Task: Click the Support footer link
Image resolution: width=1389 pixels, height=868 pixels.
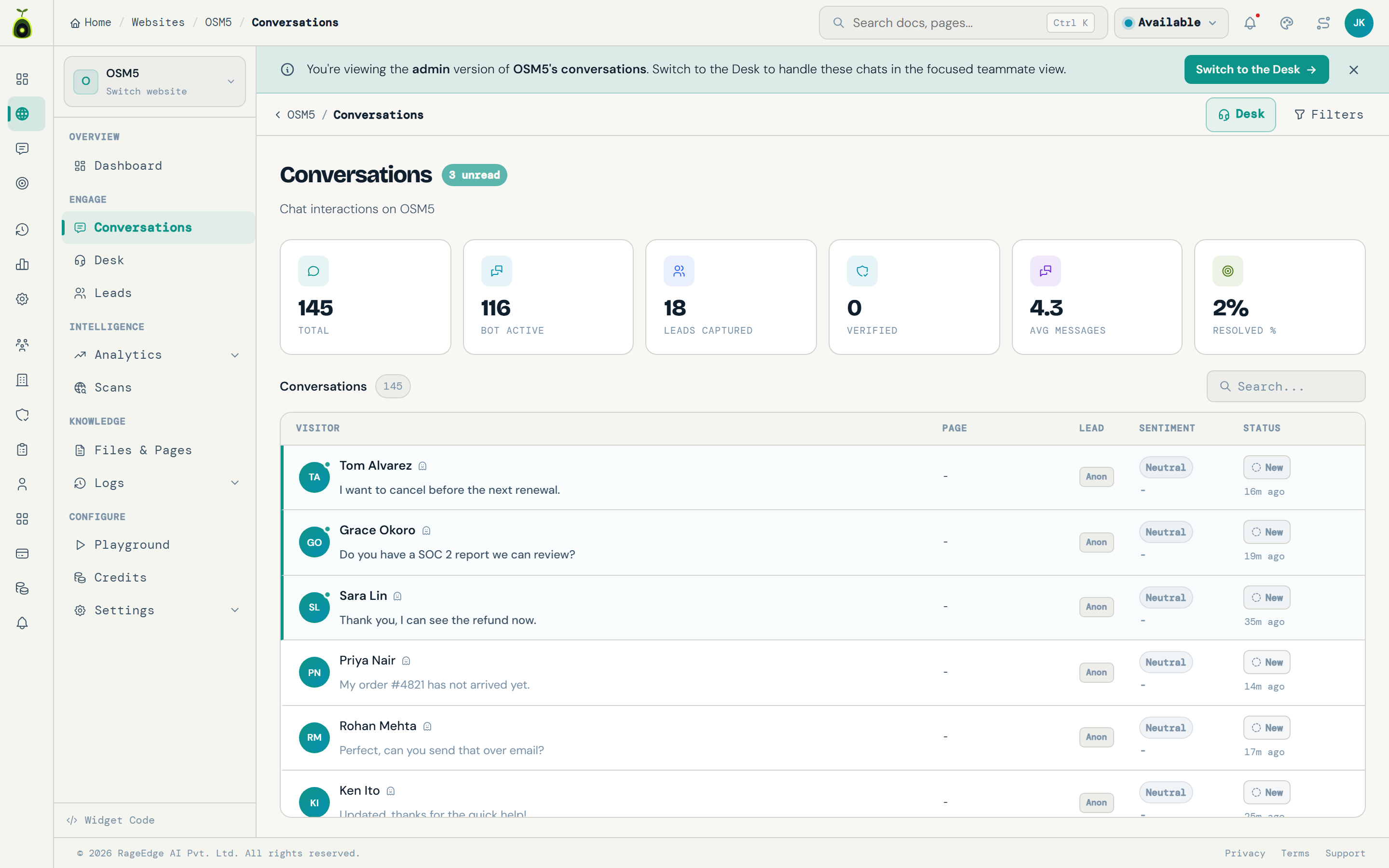Action: [1345, 853]
